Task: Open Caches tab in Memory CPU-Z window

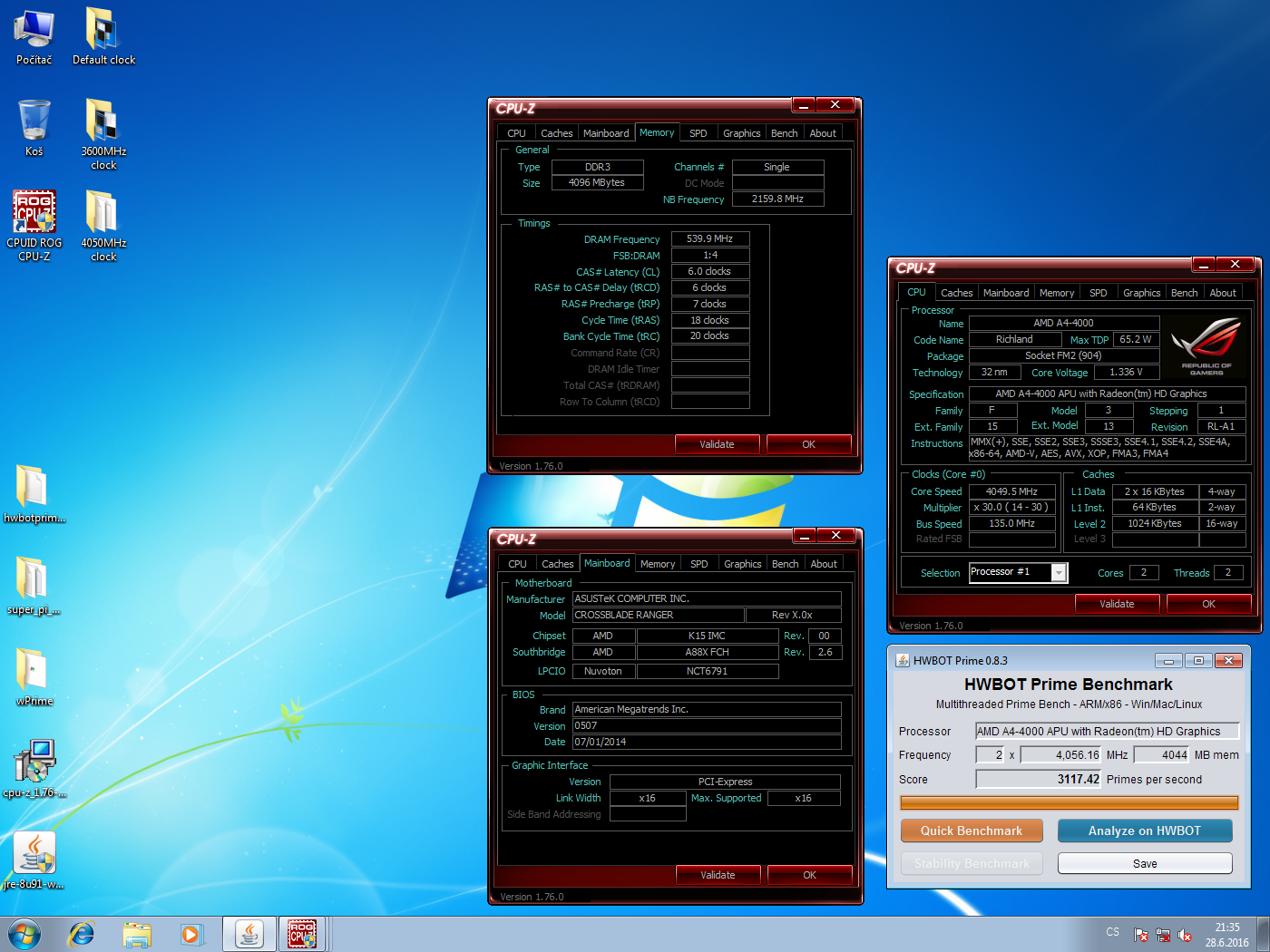Action: pos(556,133)
